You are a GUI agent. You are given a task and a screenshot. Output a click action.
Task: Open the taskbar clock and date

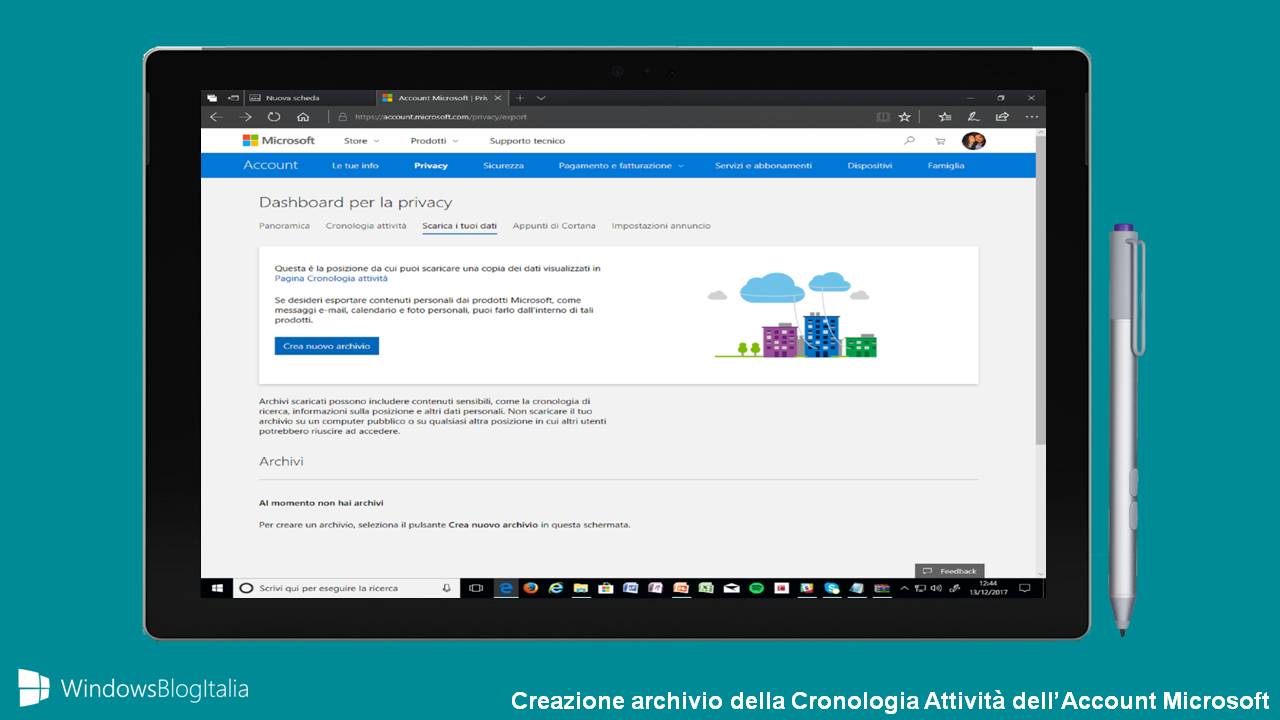coord(989,588)
